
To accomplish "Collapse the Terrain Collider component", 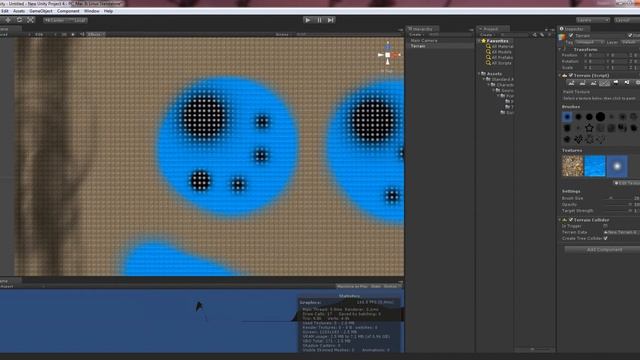I will [560, 220].
